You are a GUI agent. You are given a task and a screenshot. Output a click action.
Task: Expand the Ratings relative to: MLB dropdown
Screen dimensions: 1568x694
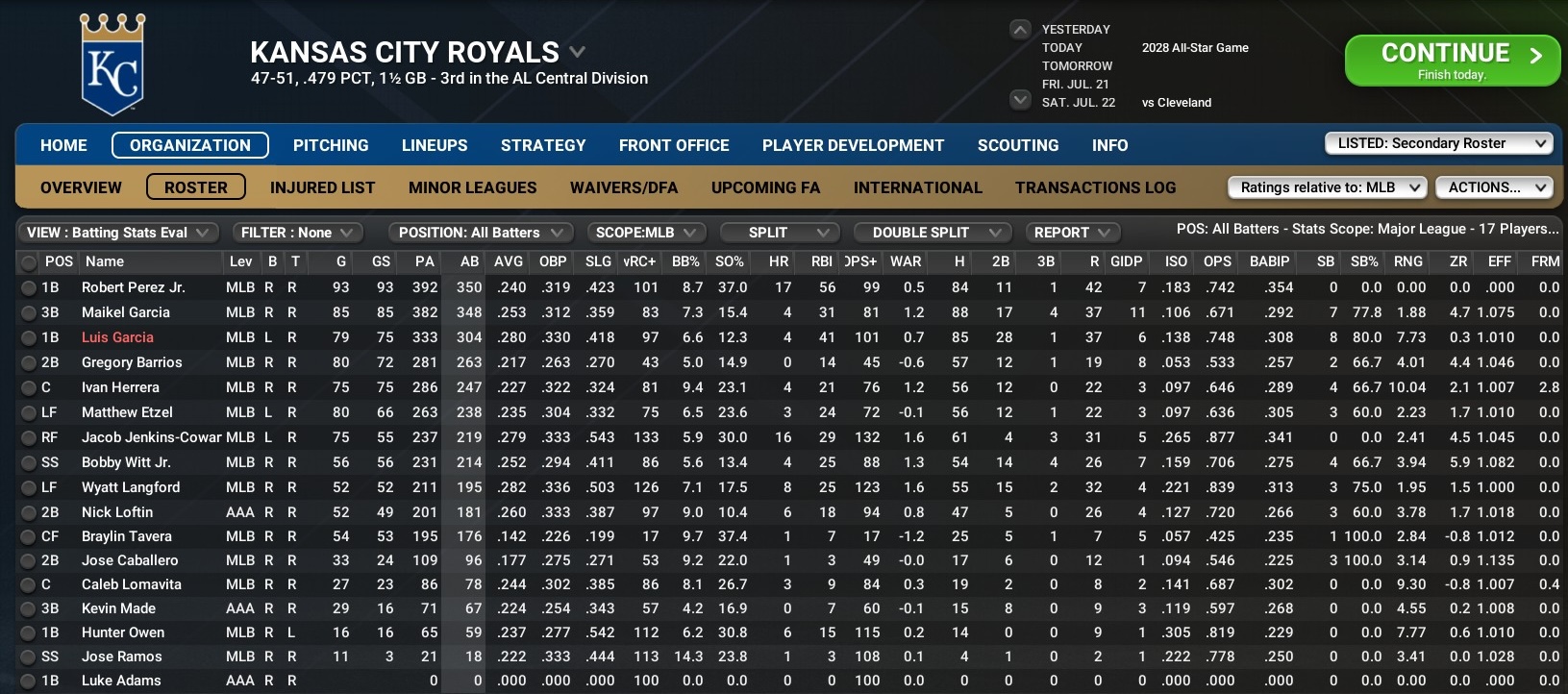pyautogui.click(x=1327, y=187)
